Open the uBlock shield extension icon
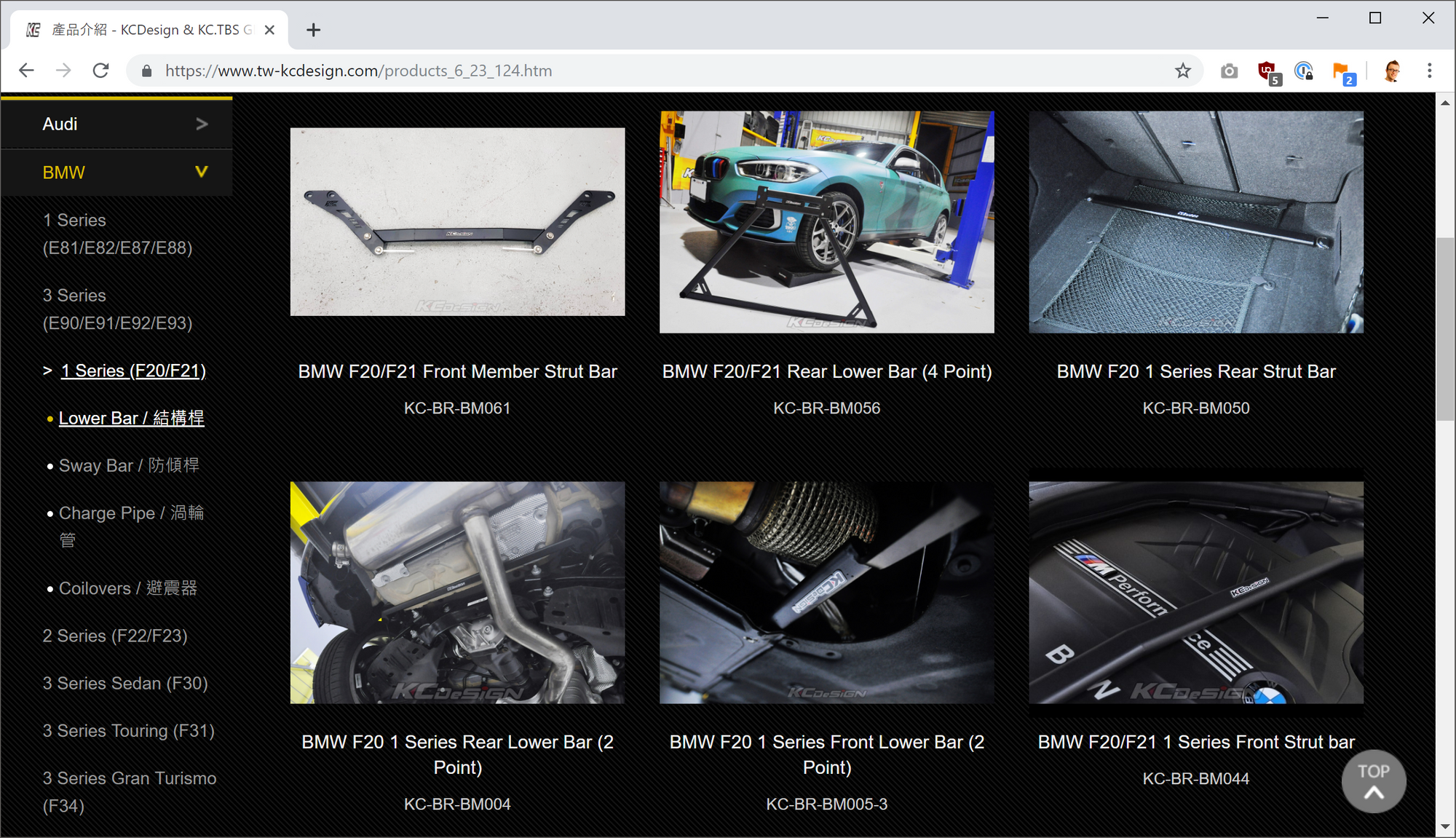Viewport: 1456px width, 838px height. pos(1267,71)
